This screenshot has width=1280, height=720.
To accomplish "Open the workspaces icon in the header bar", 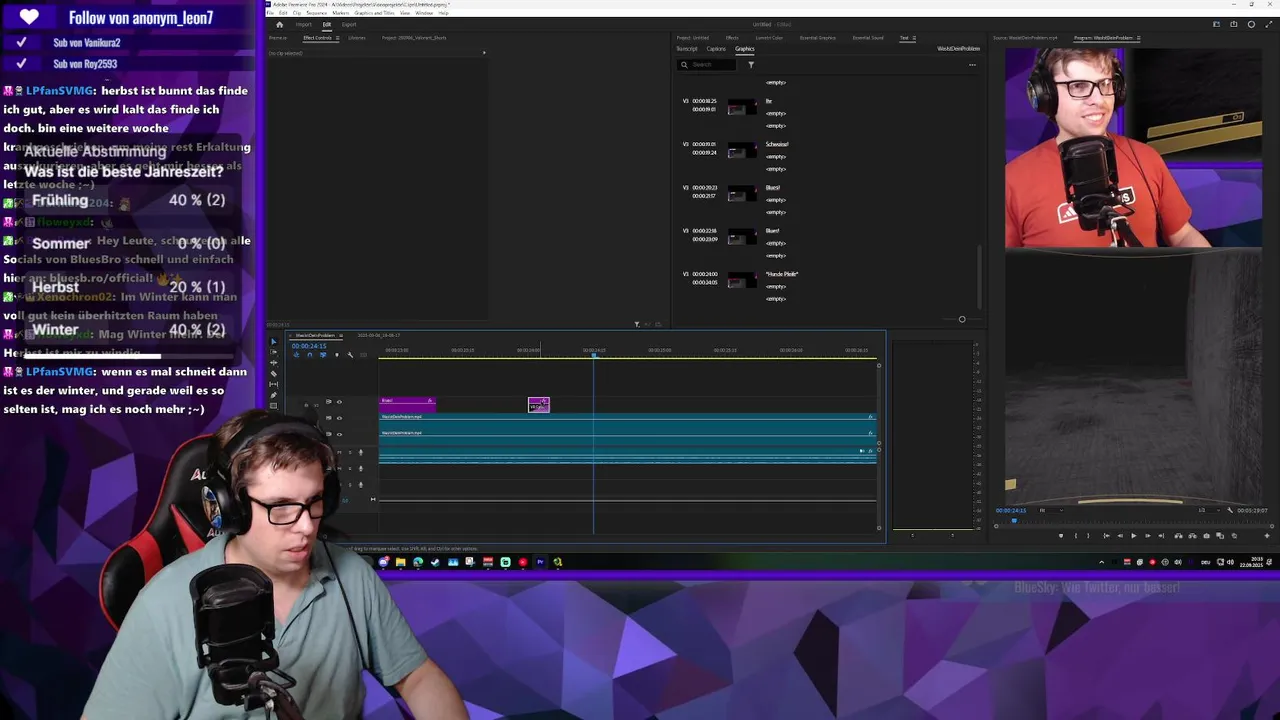I will click(x=1216, y=24).
